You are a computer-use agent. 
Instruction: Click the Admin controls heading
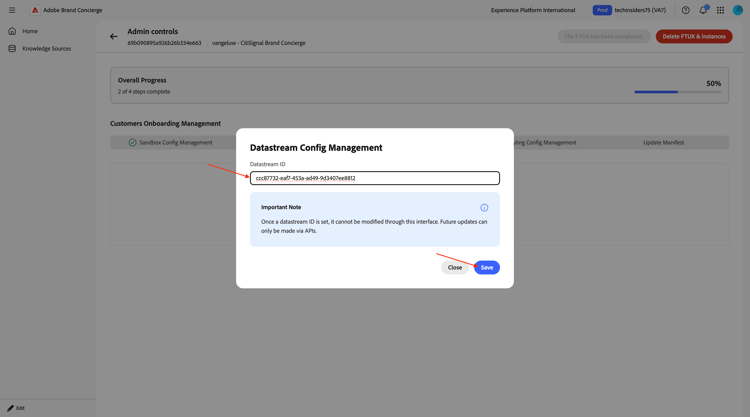153,31
